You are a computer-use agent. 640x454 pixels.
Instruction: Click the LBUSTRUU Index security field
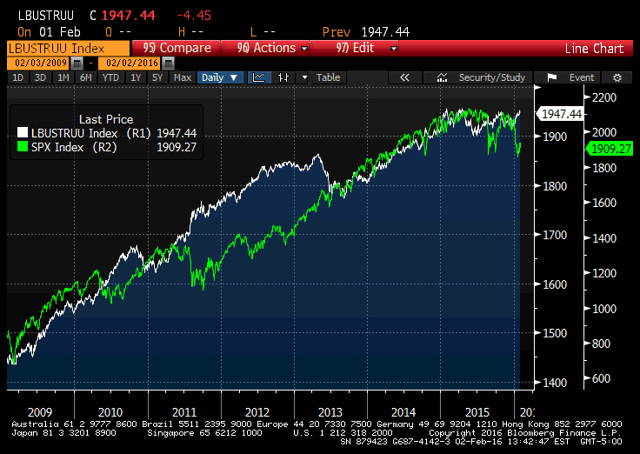(69, 48)
